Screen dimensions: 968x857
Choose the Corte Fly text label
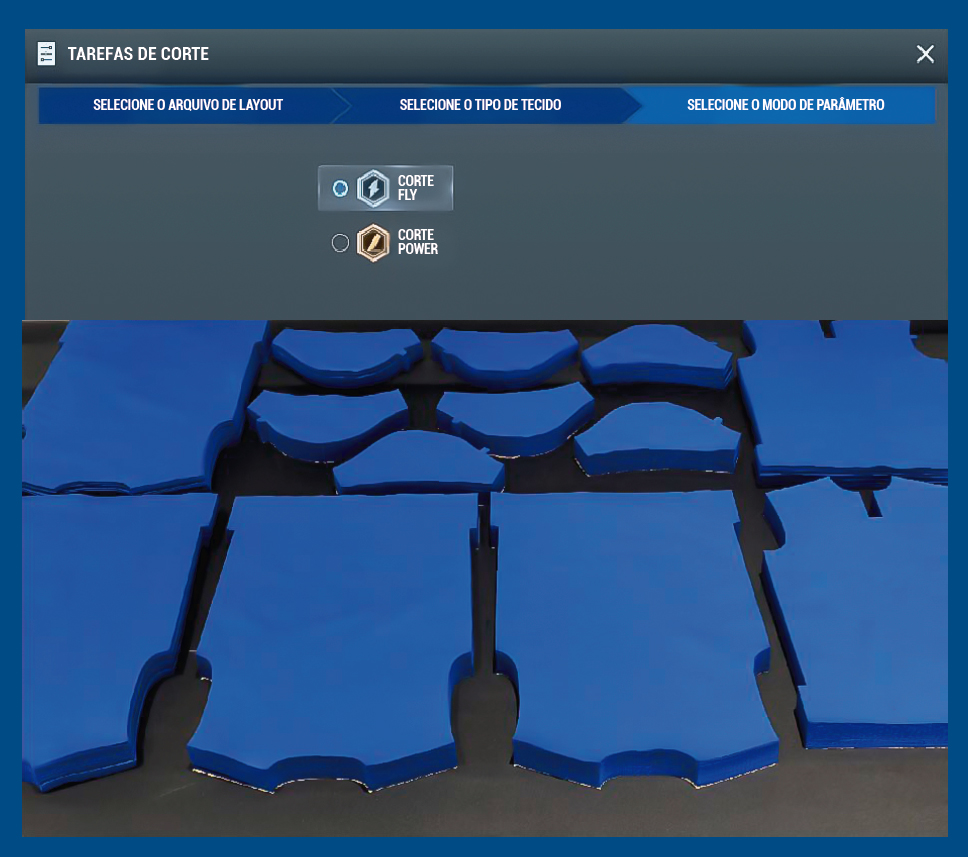tap(416, 188)
